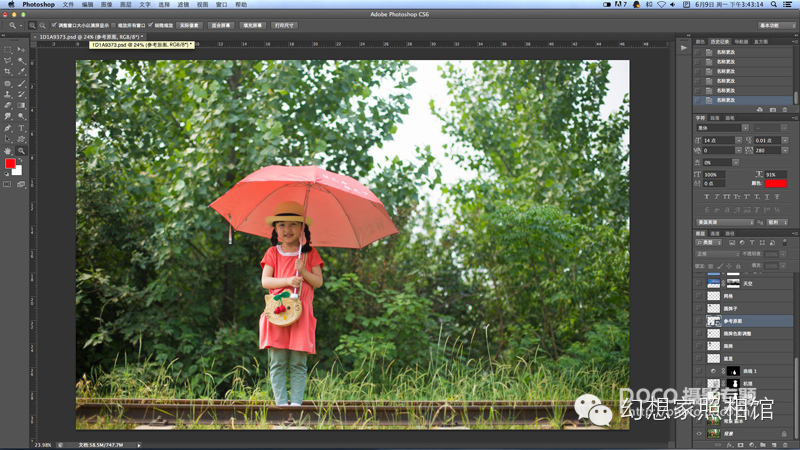The width and height of the screenshot is (800, 450).
Task: Click Zoom Out mode in options bar
Action: [42, 26]
